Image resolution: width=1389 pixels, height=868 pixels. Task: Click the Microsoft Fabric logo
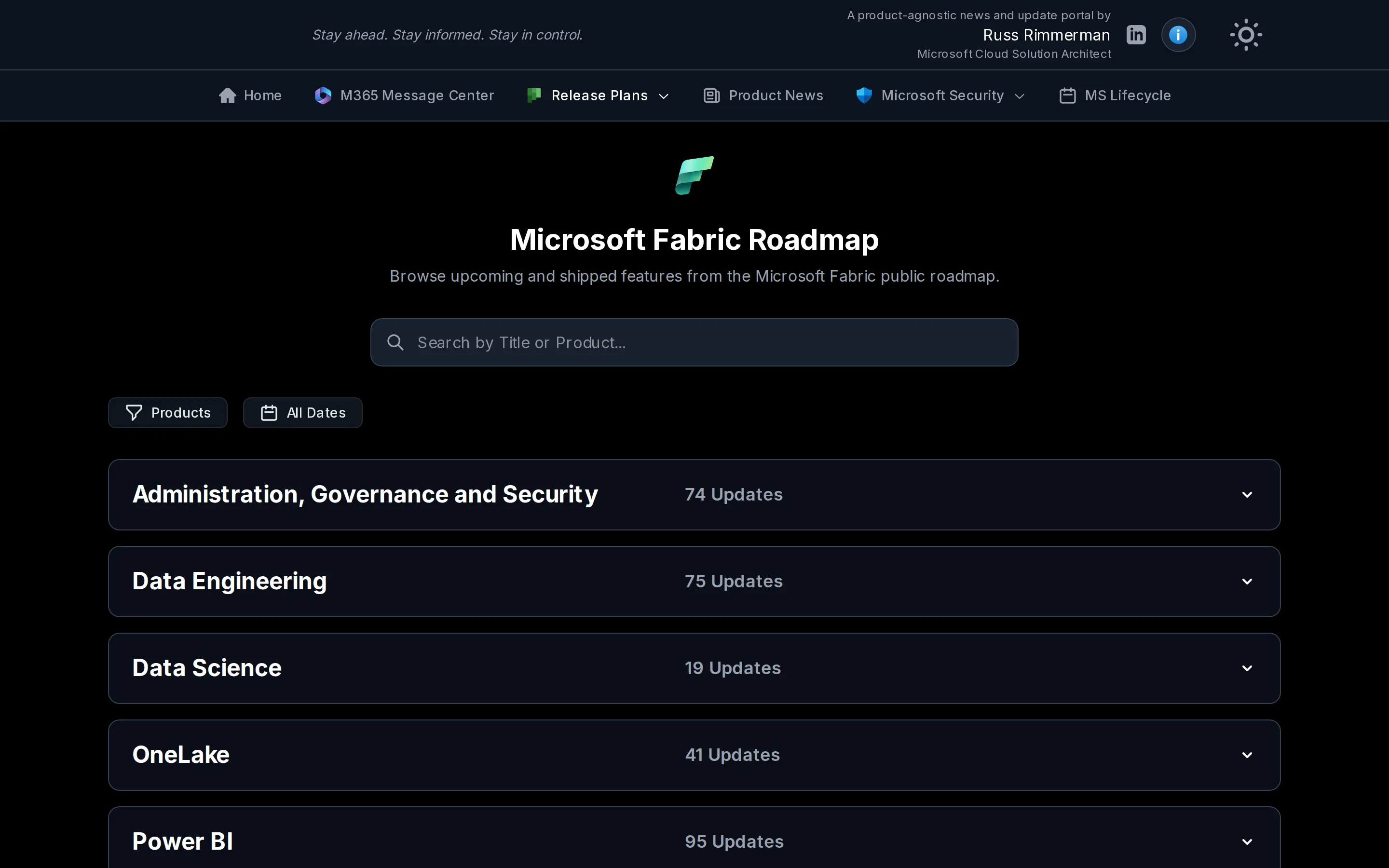click(694, 176)
